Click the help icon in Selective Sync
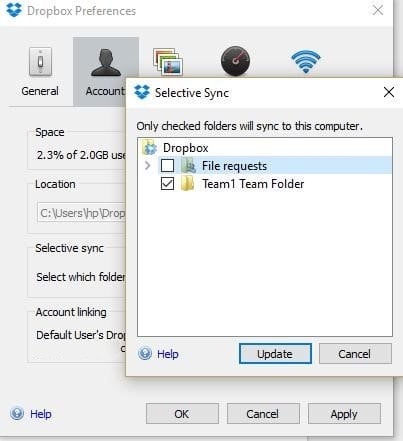Screen dimensions: 403x441 pyautogui.click(x=145, y=354)
